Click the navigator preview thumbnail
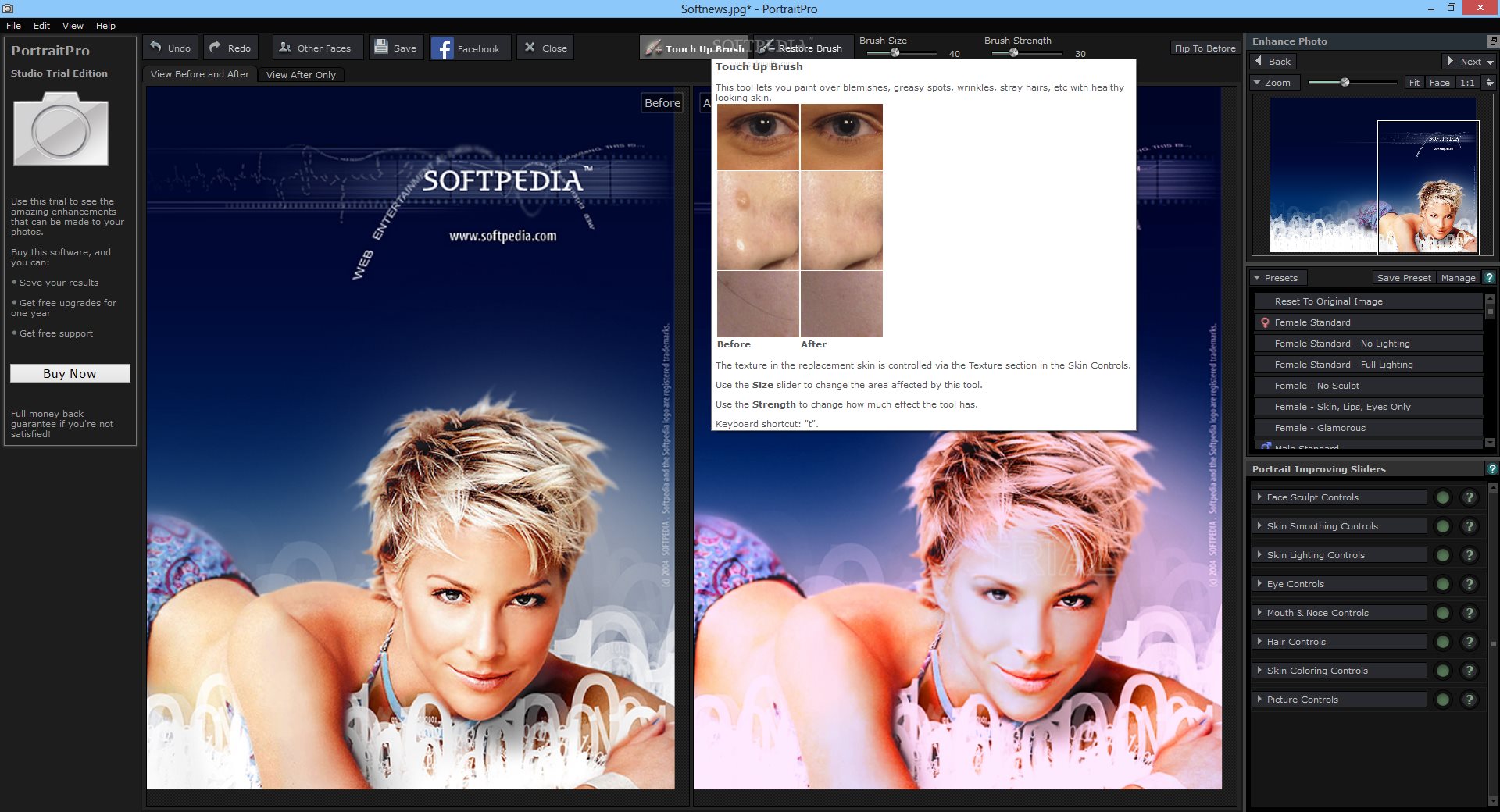 click(1374, 175)
